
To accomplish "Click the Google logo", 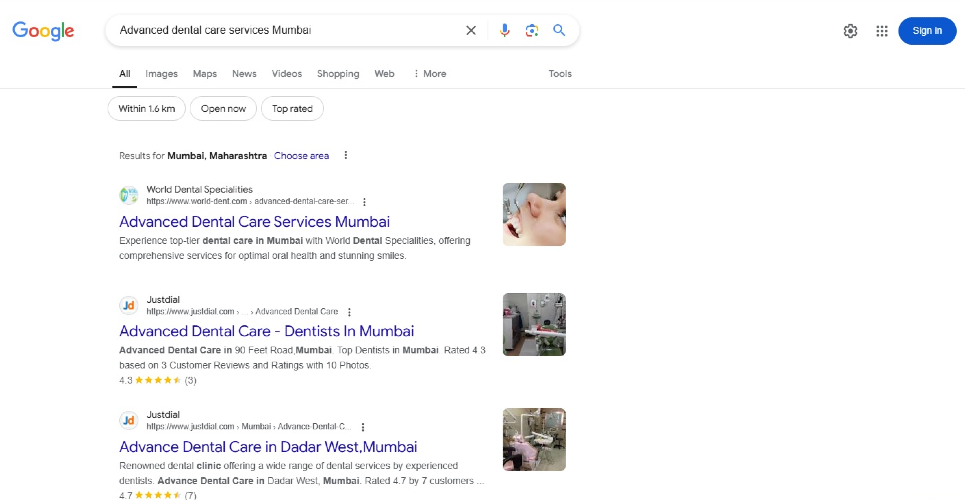I will (43, 31).
